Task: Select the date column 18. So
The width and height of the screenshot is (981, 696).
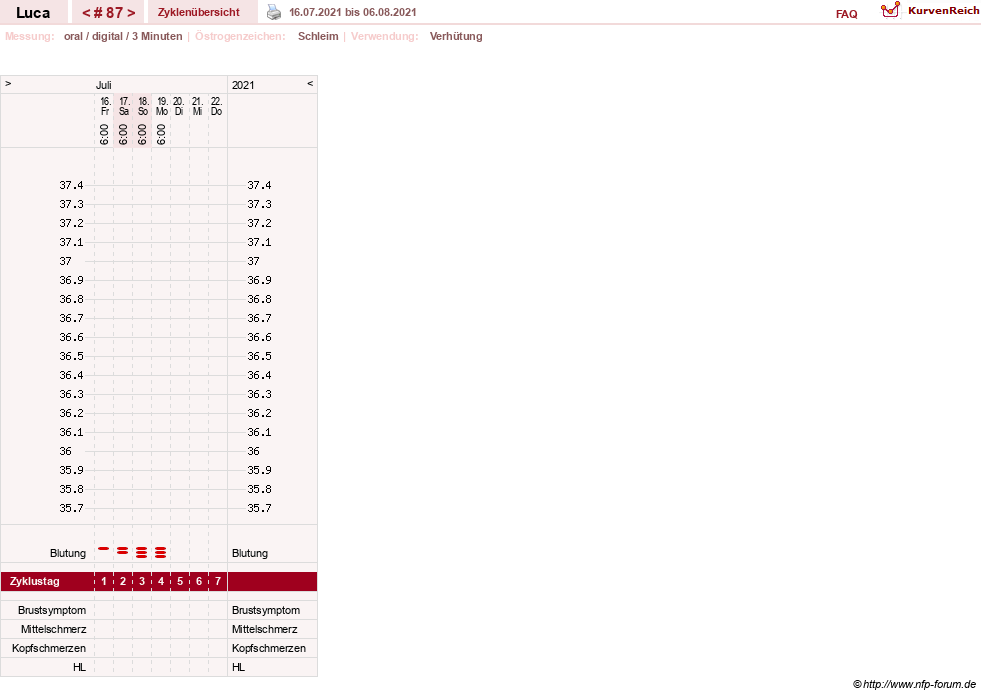Action: (143, 106)
